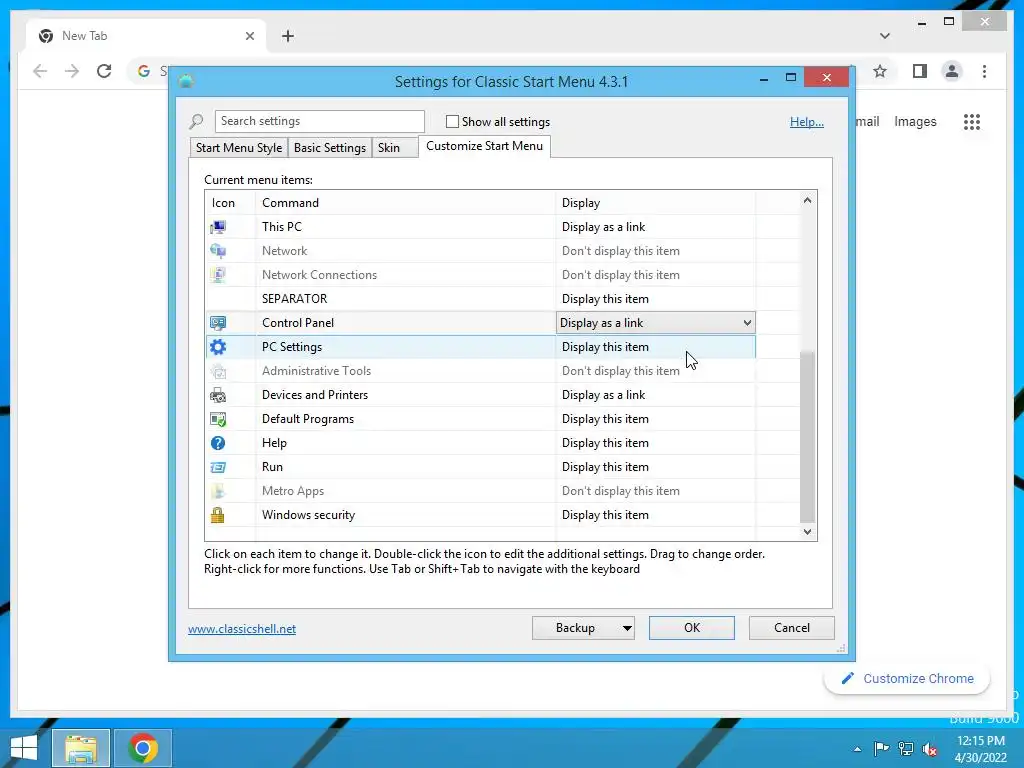Open the Chrome tab search chevron
The width and height of the screenshot is (1024, 768).
tap(885, 36)
